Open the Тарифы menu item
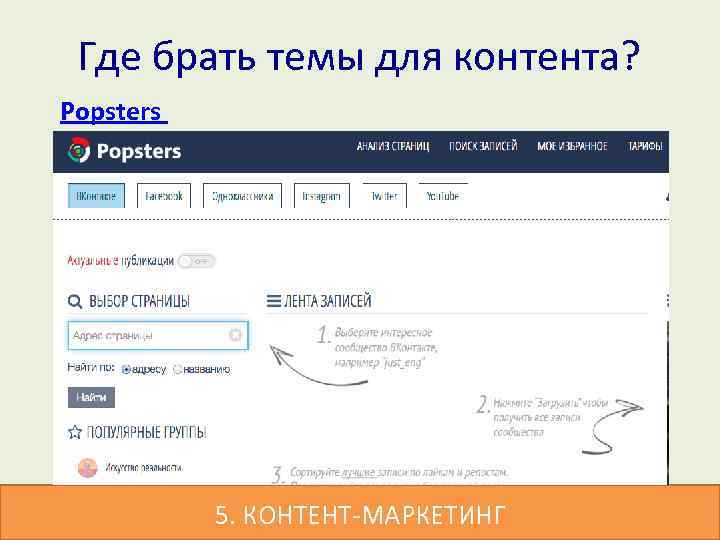This screenshot has width=720, height=540. coord(645,146)
